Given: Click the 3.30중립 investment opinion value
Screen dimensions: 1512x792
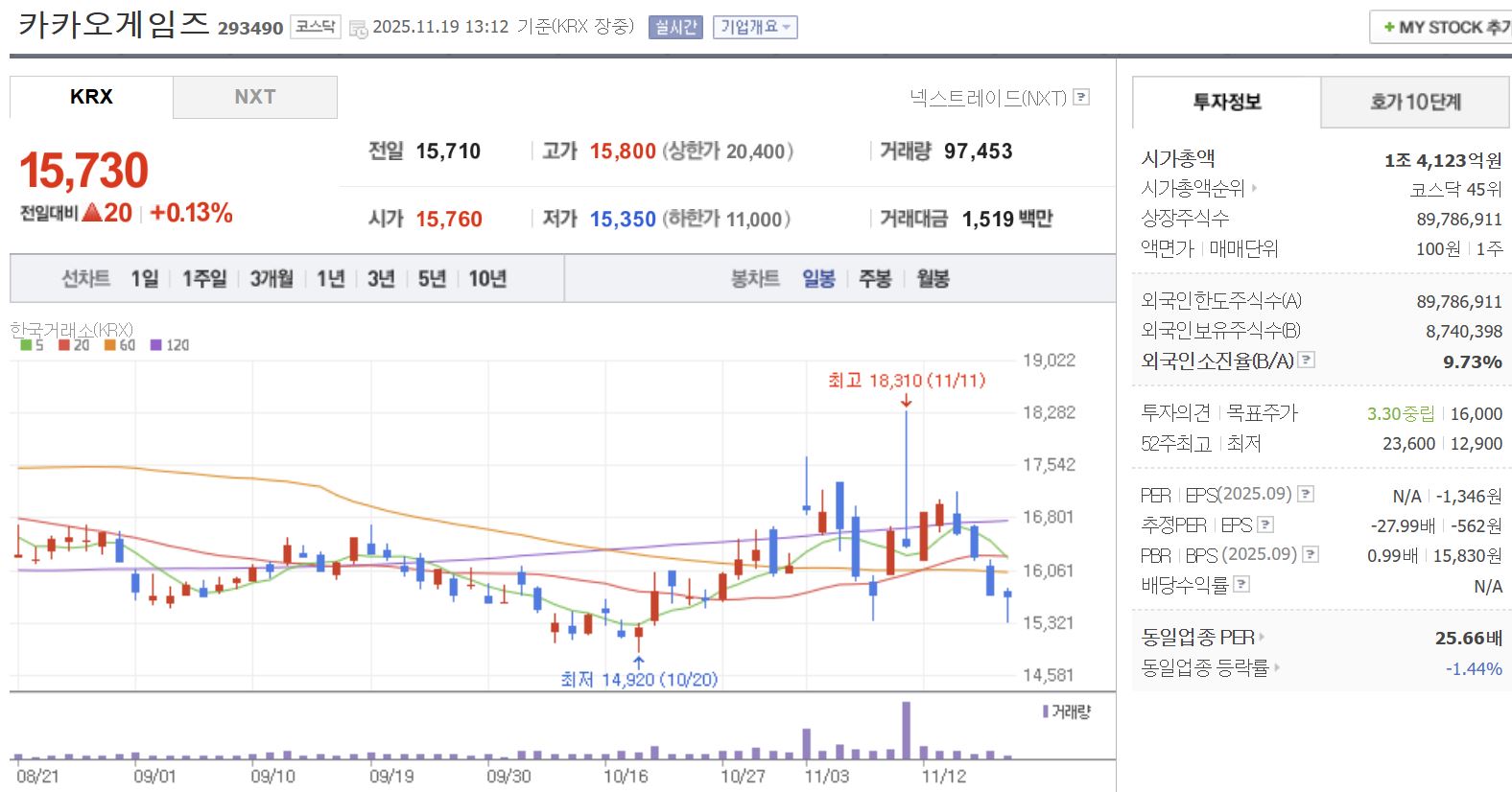Looking at the screenshot, I should tap(1401, 413).
